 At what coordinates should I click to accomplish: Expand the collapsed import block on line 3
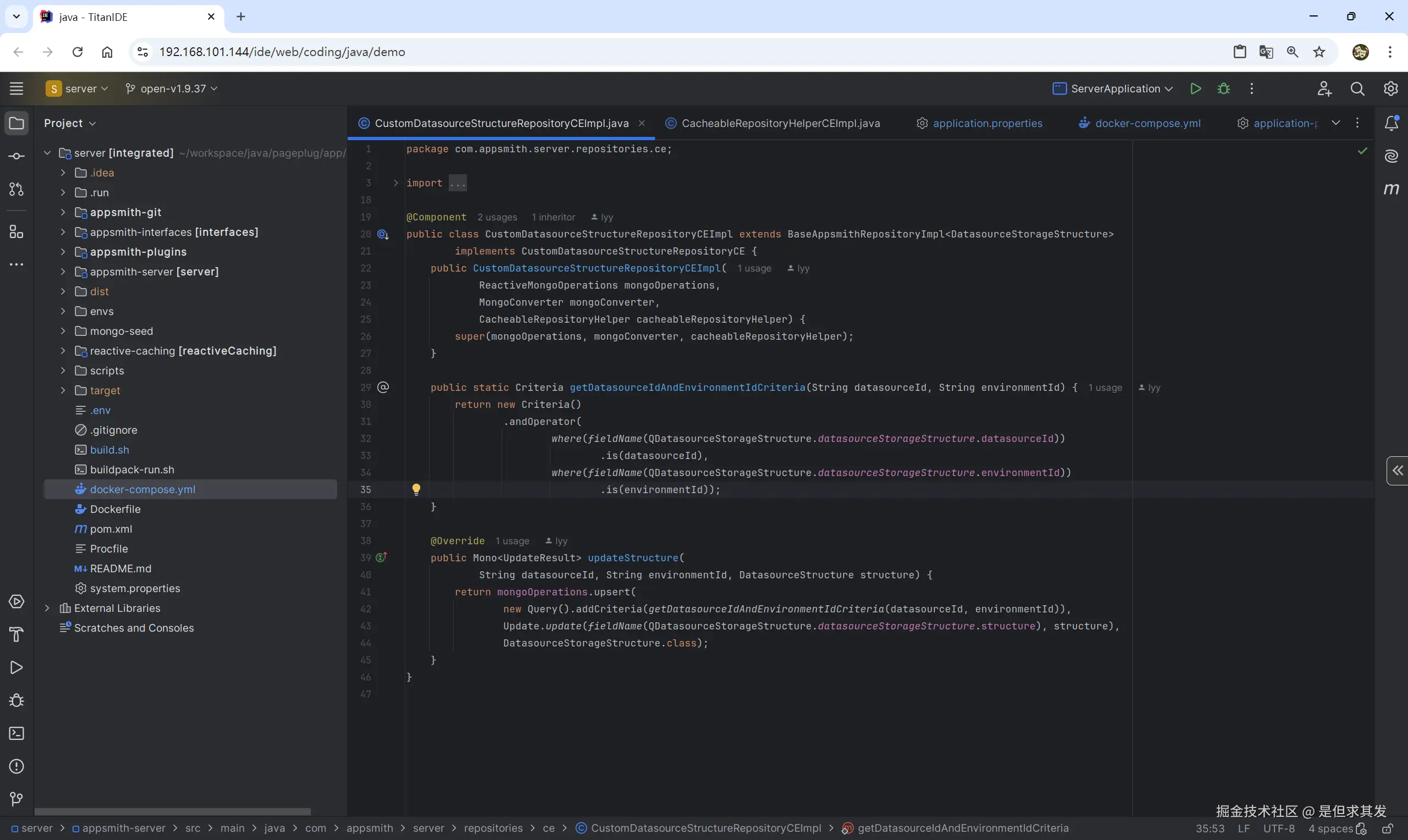point(396,183)
